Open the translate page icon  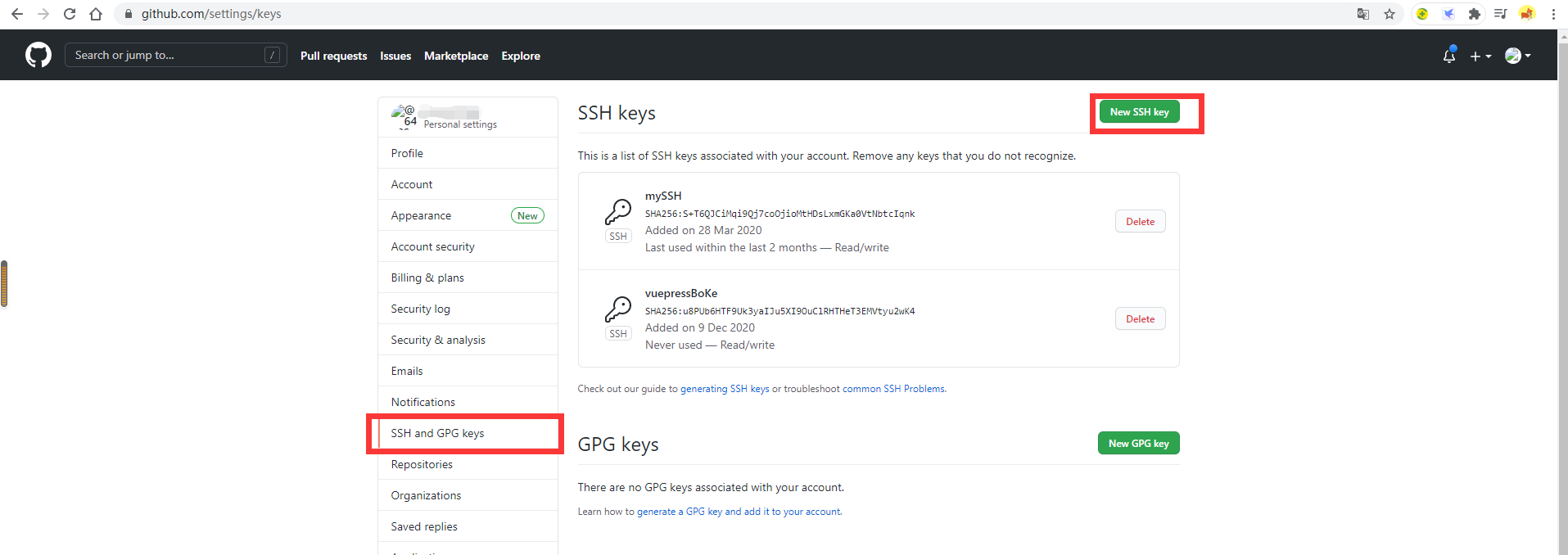pyautogui.click(x=1363, y=14)
